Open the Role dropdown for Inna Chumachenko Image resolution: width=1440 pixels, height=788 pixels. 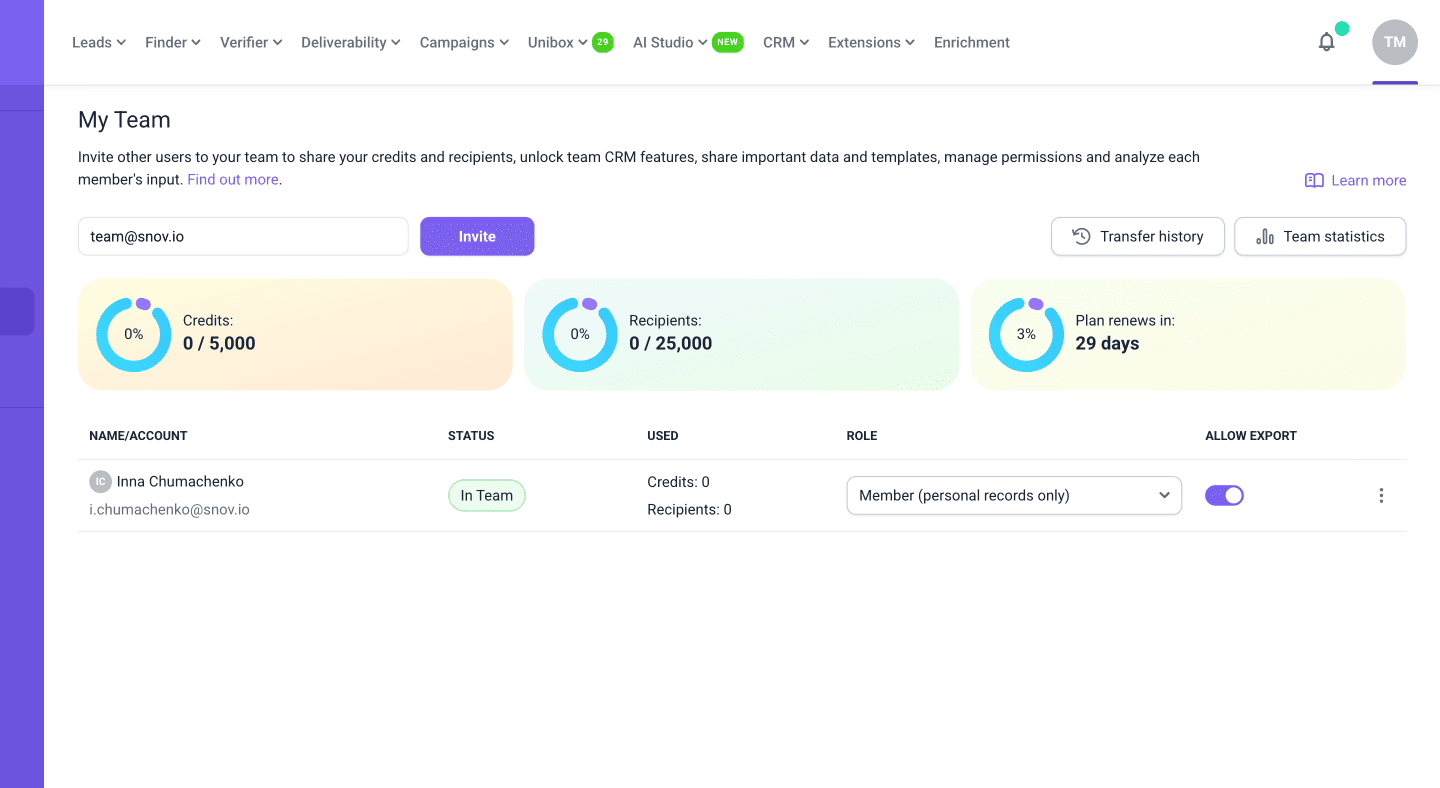tap(1014, 495)
